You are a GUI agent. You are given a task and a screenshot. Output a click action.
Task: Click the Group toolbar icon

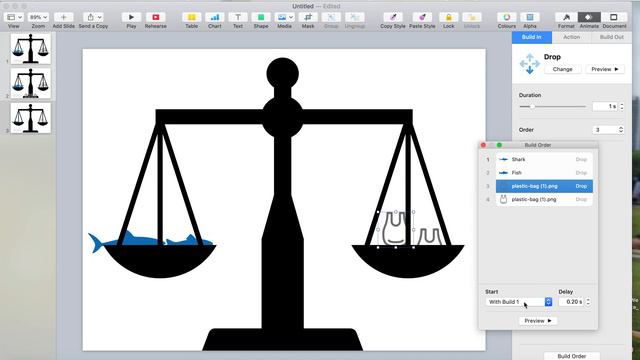click(x=331, y=17)
